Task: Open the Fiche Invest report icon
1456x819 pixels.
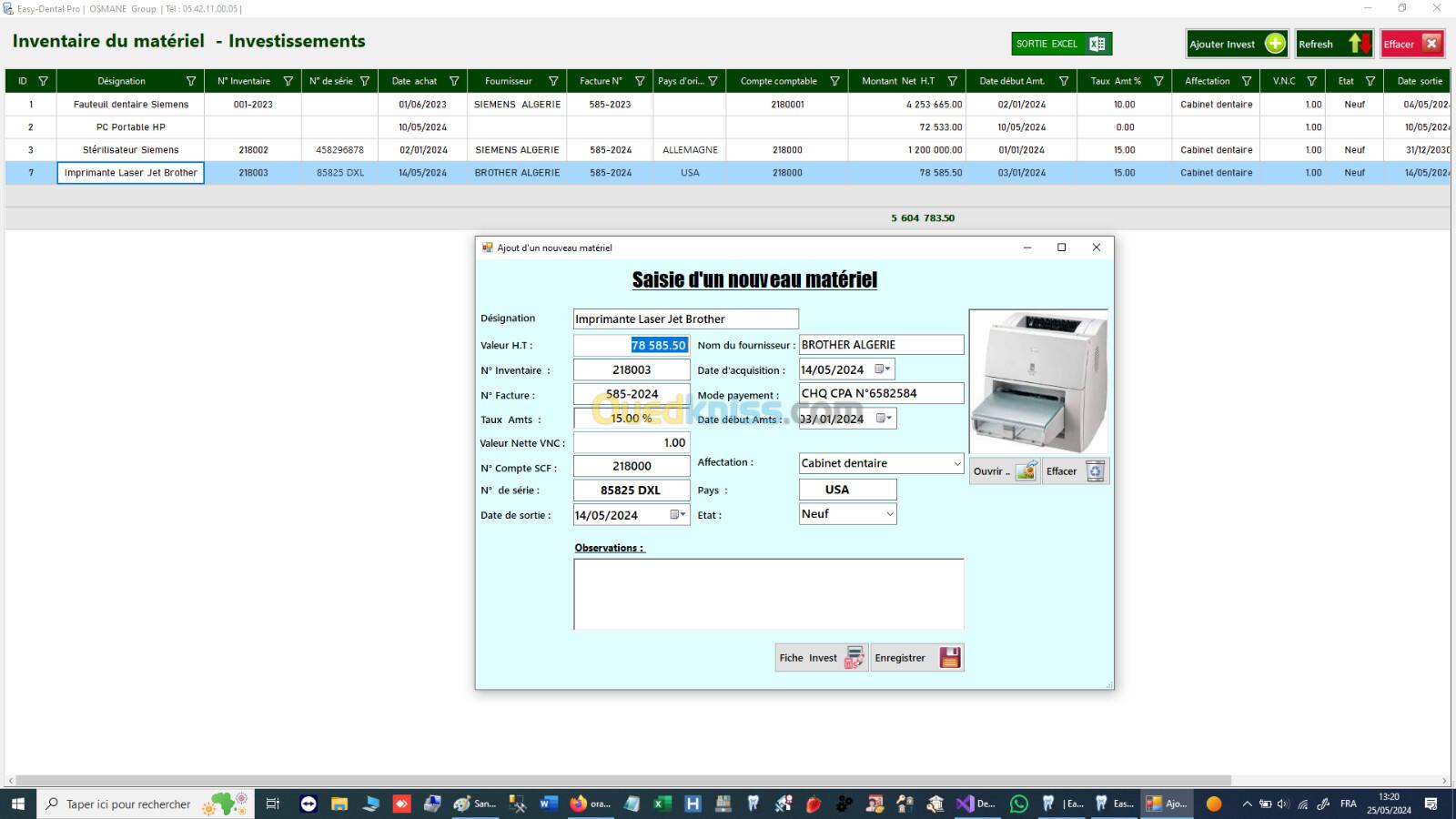Action: tap(854, 658)
